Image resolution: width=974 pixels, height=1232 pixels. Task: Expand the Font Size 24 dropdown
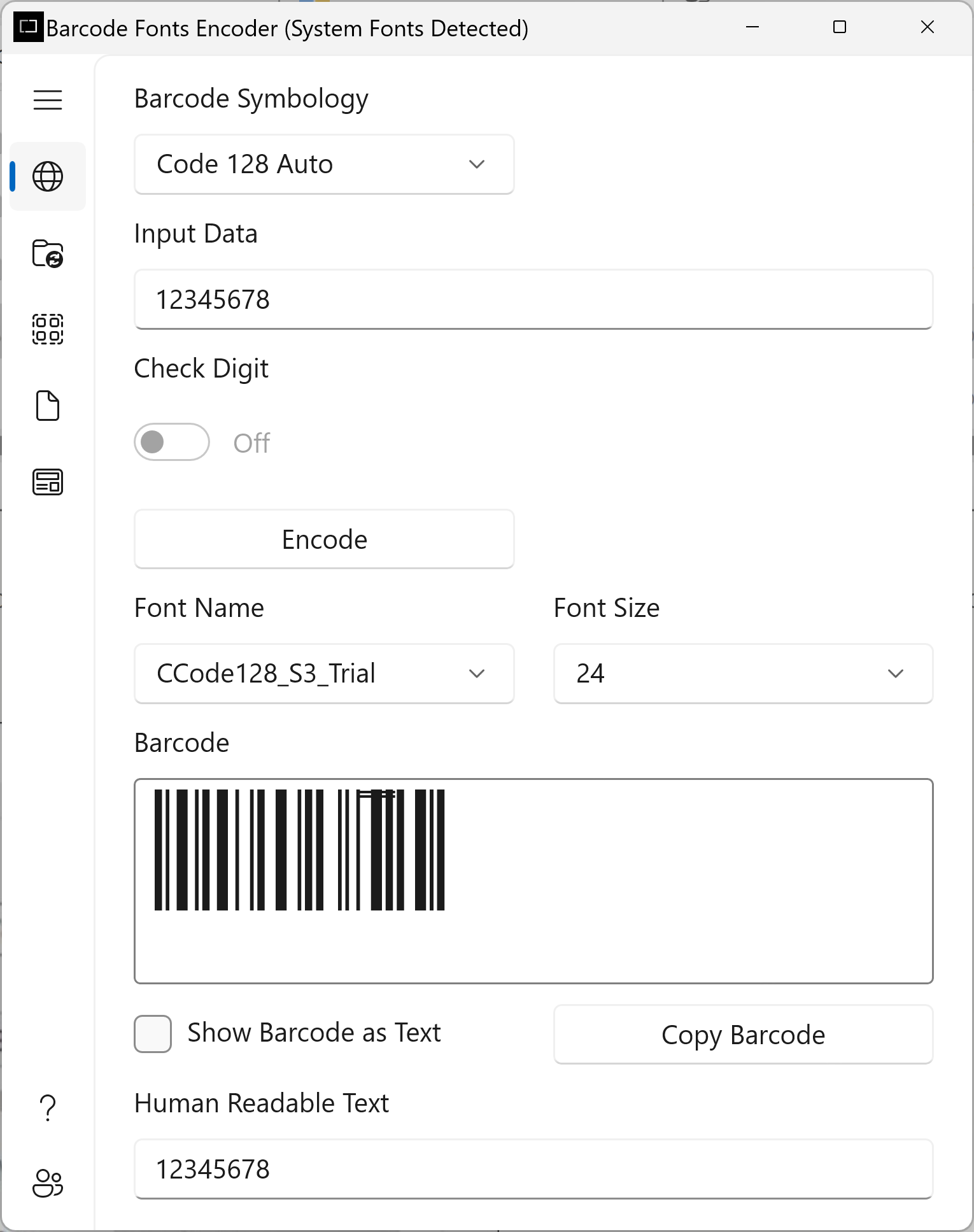(x=743, y=674)
